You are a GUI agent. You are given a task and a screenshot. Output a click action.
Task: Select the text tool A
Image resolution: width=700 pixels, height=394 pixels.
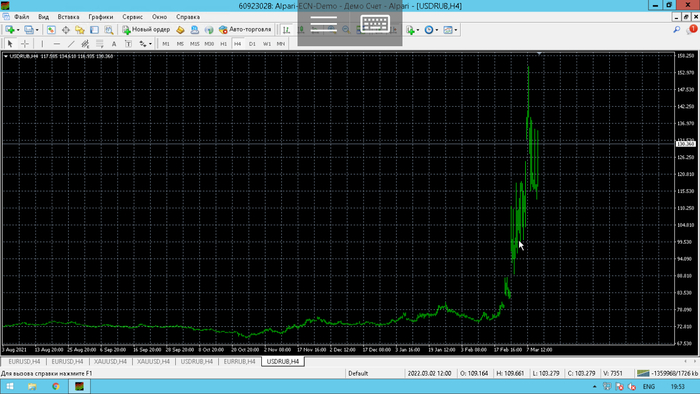[114, 44]
